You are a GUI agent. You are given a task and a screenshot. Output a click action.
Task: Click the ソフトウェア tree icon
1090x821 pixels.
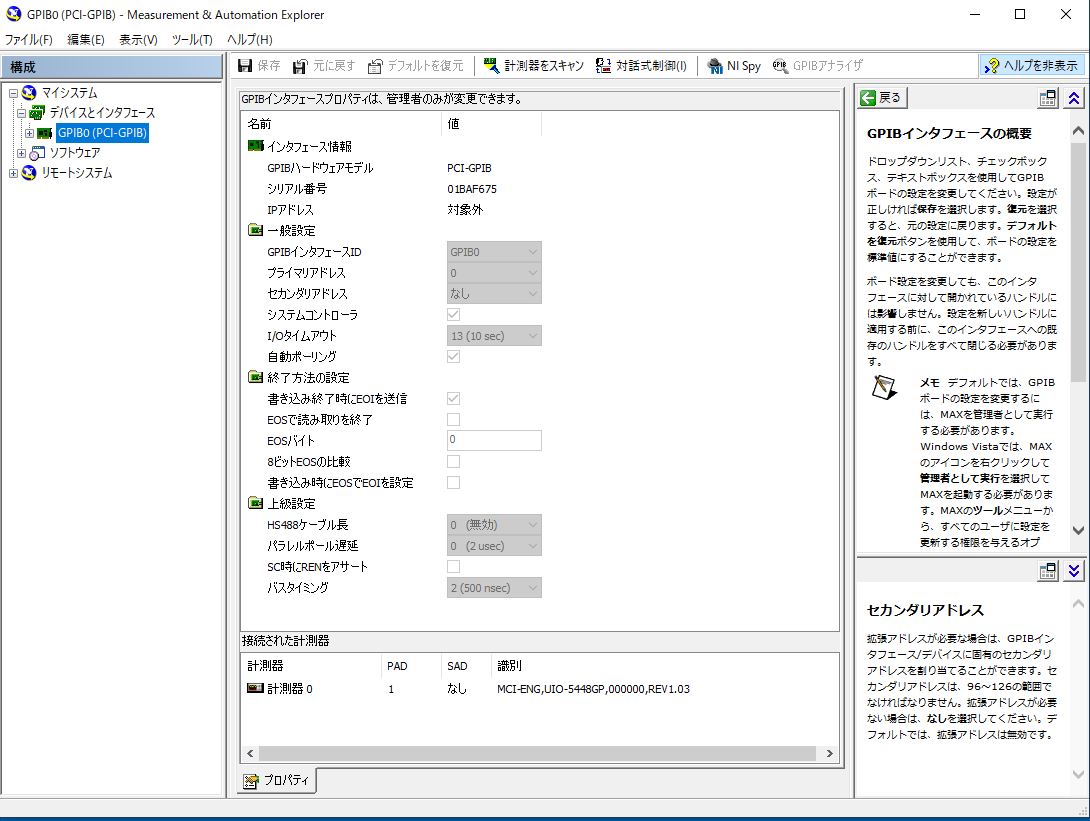click(37, 153)
